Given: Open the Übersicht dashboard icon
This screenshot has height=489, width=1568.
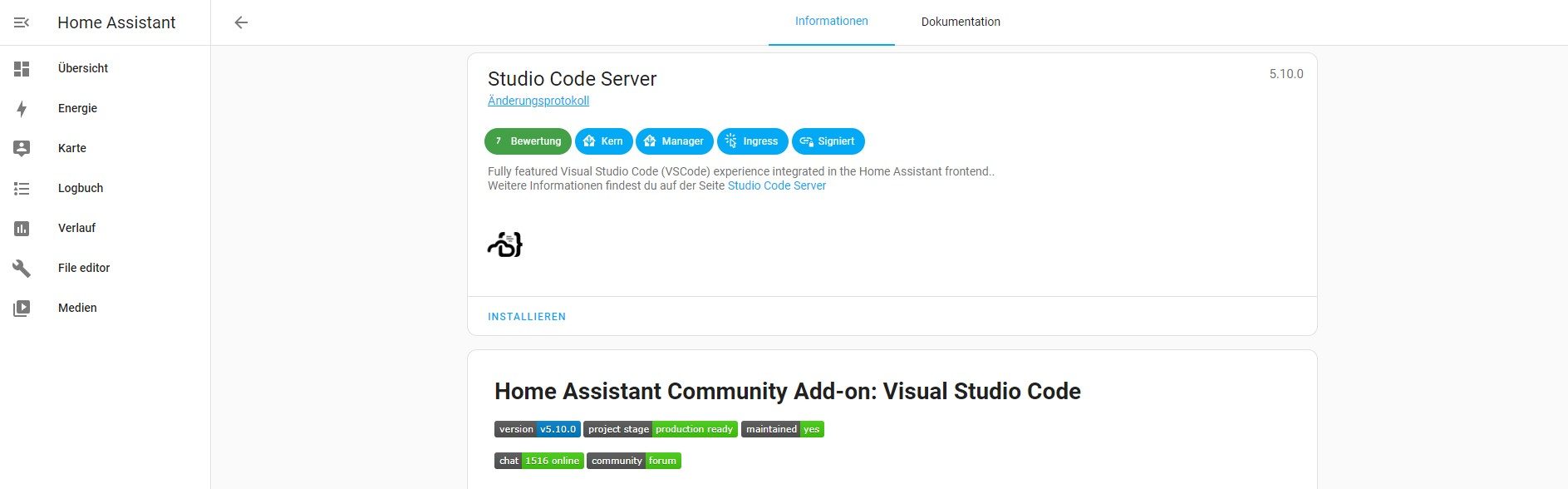Looking at the screenshot, I should coord(22,69).
